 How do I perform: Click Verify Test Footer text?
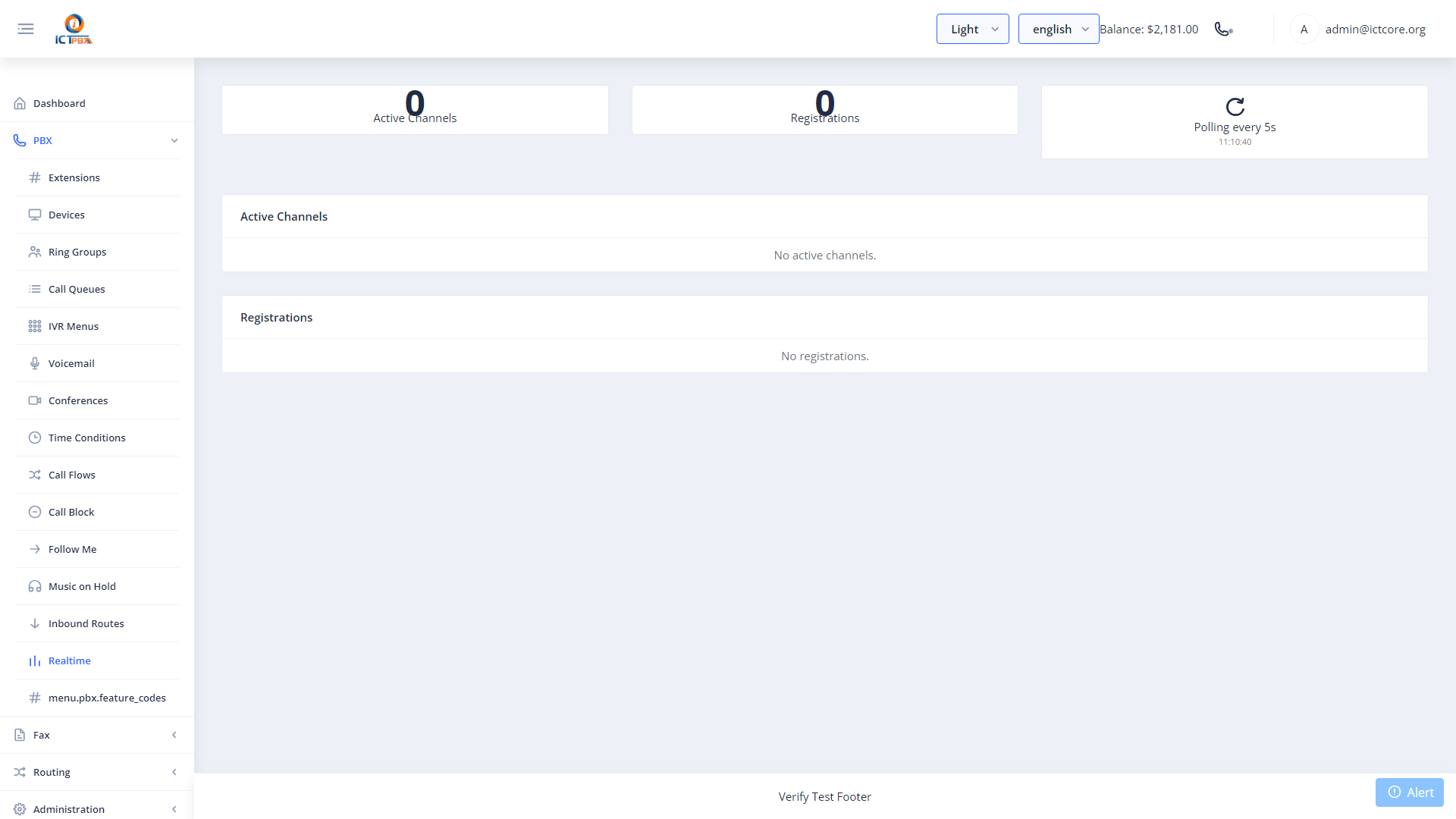pyautogui.click(x=824, y=796)
